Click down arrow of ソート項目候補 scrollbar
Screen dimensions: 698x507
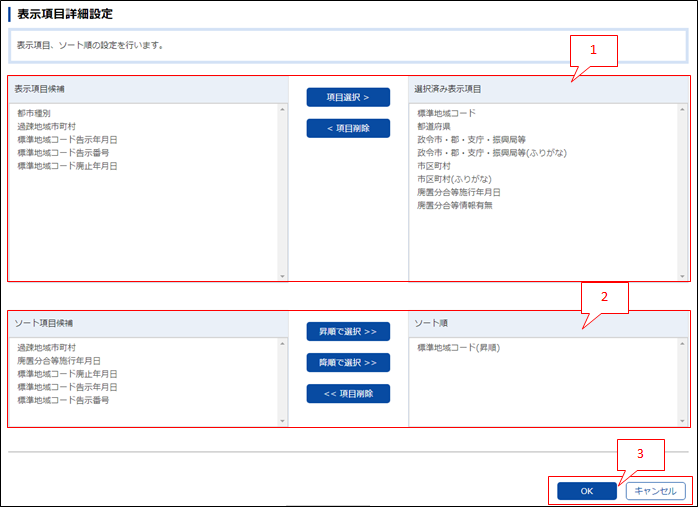[x=282, y=421]
